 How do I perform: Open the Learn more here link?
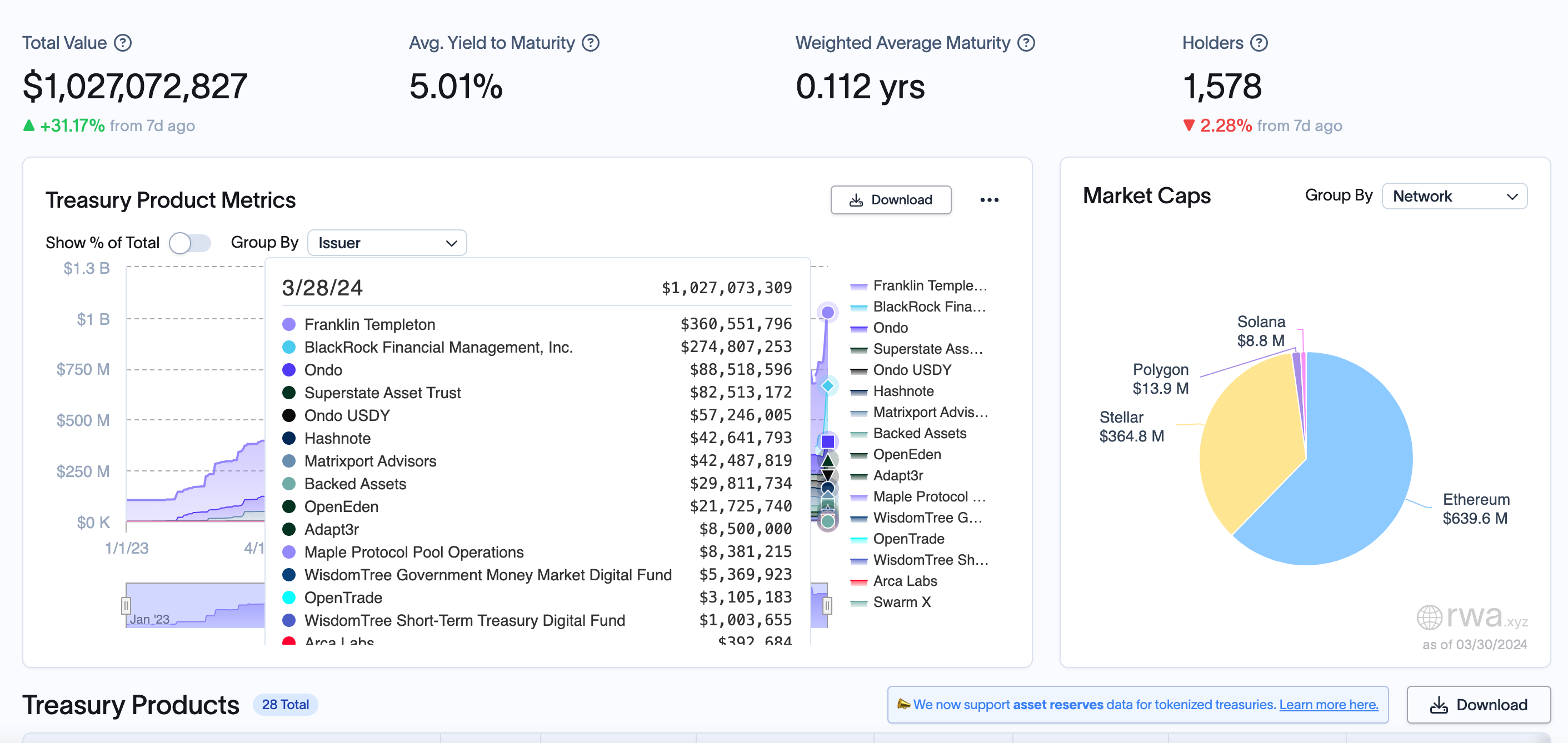[1328, 705]
